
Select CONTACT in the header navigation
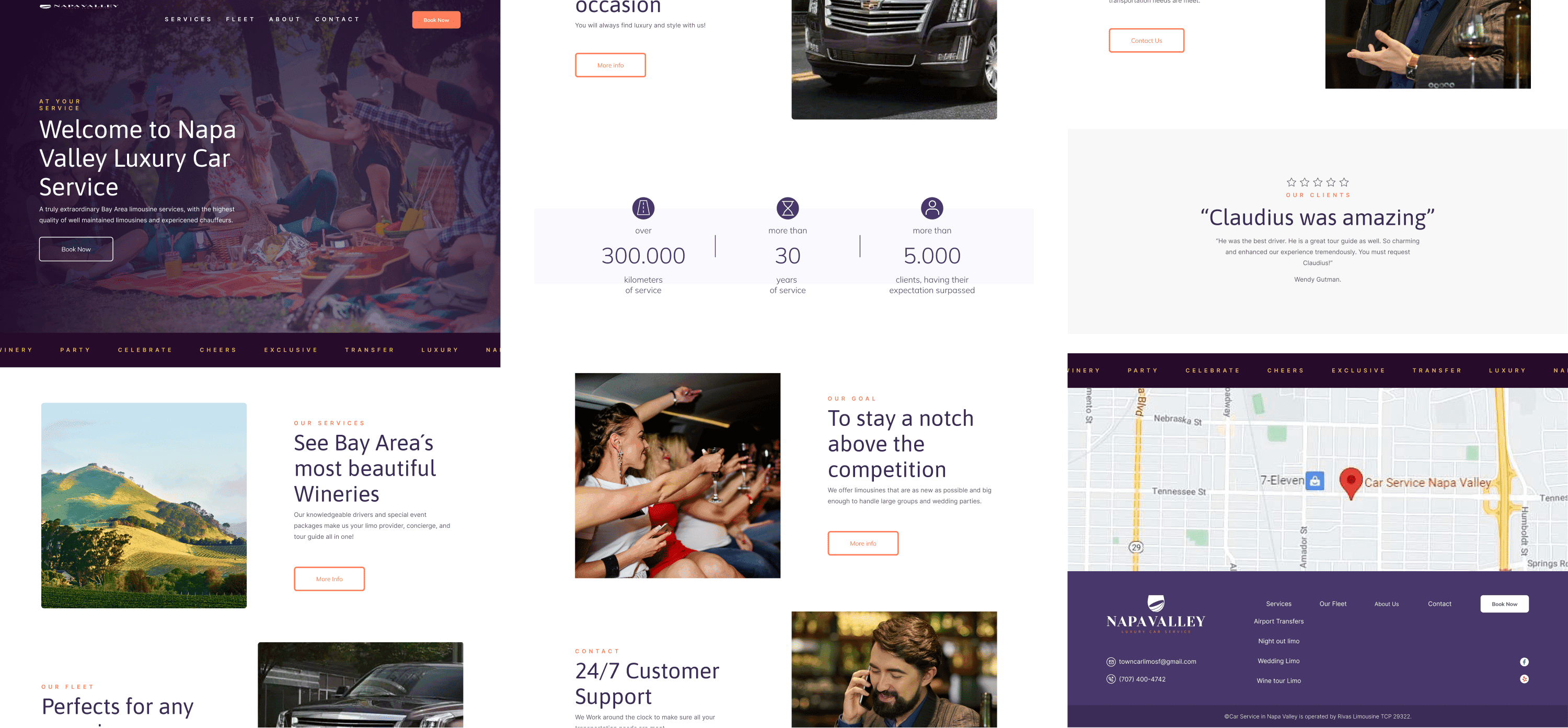(x=337, y=19)
